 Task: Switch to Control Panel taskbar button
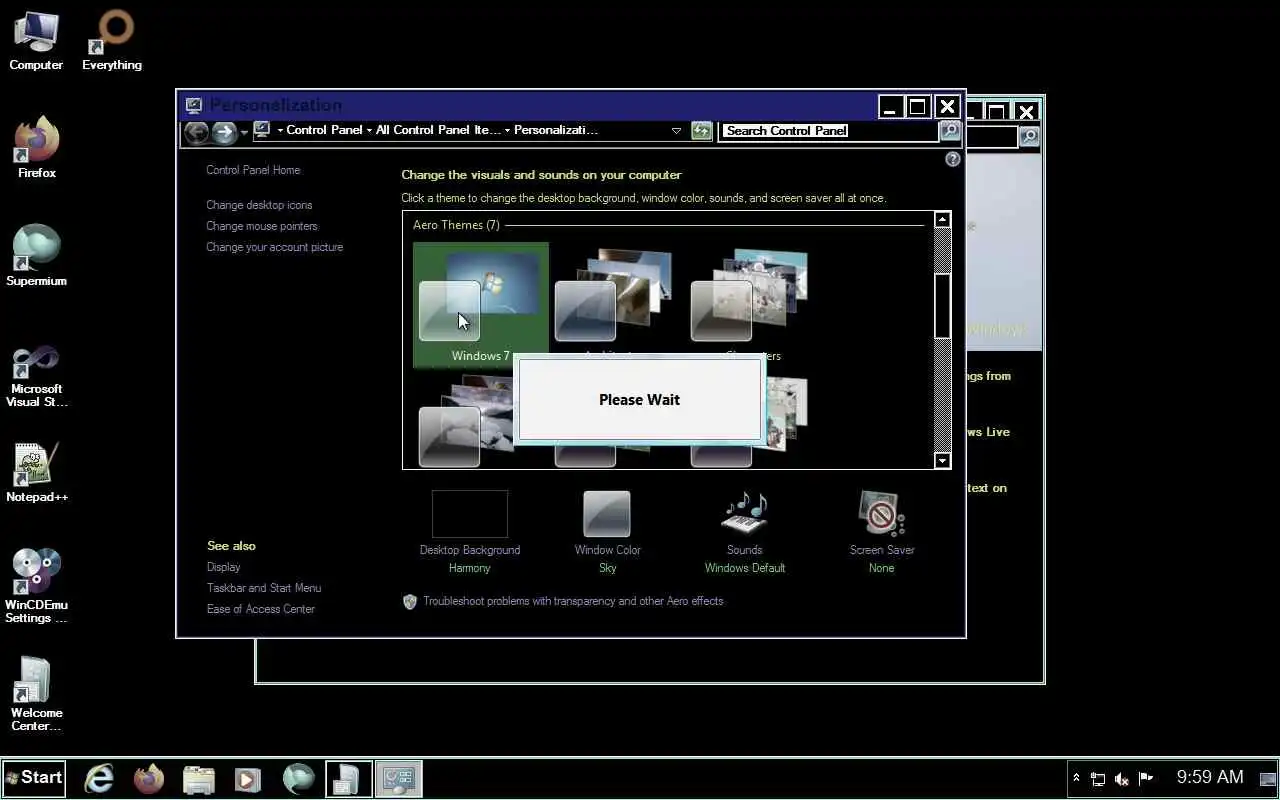(399, 779)
